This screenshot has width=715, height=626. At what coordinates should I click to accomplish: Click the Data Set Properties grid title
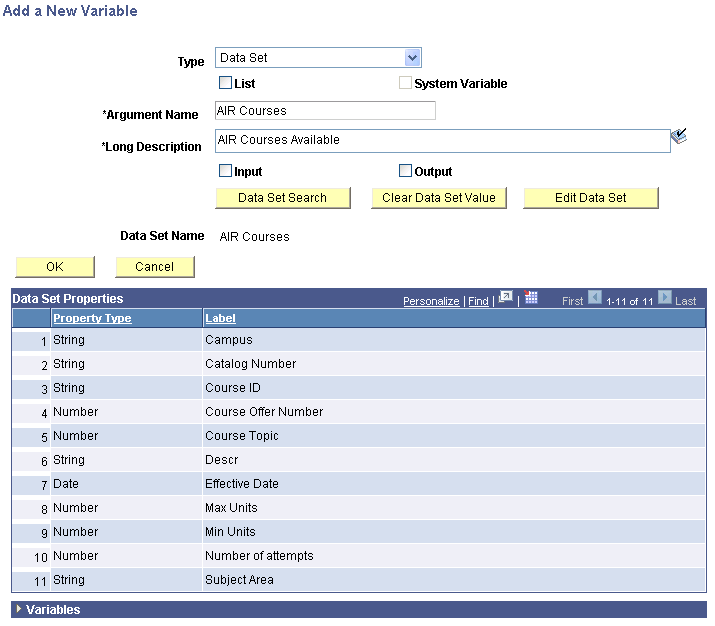click(x=67, y=299)
